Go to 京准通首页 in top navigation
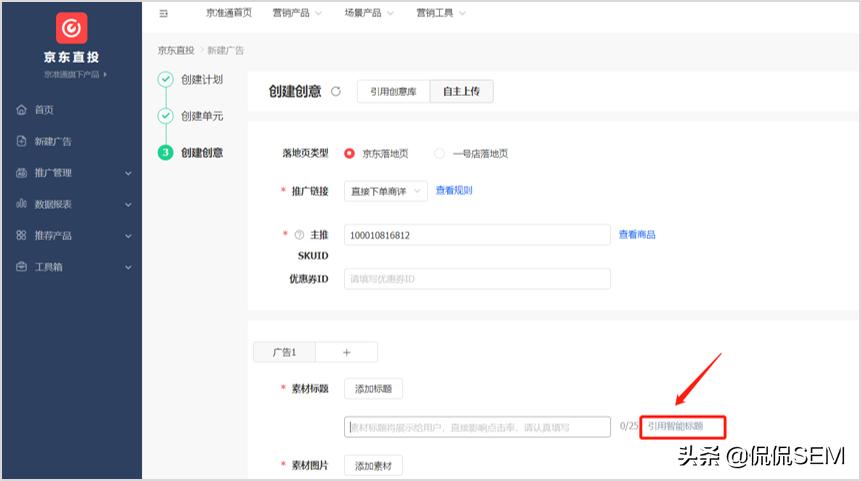The image size is (861, 481). pyautogui.click(x=228, y=13)
